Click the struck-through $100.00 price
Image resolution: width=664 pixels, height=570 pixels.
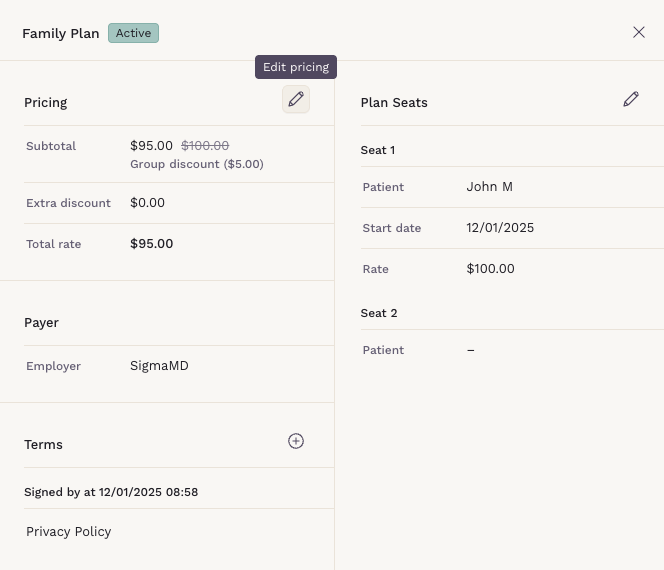[x=205, y=146]
